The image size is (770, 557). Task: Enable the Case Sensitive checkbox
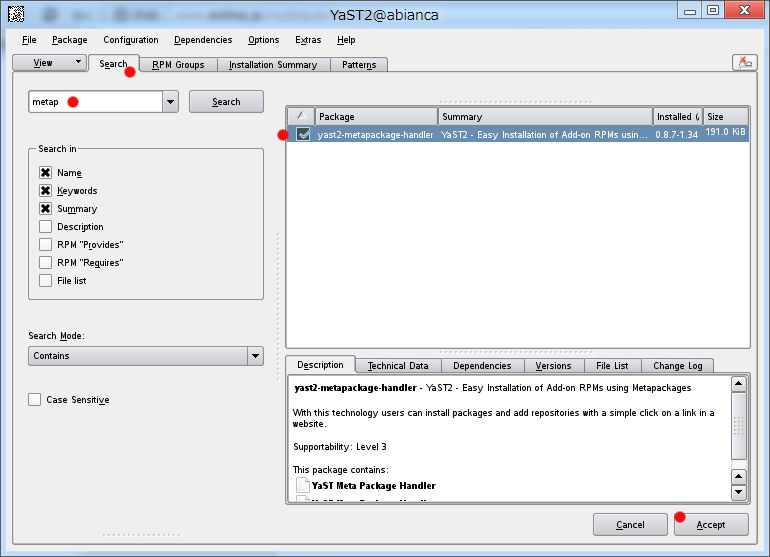[34, 399]
